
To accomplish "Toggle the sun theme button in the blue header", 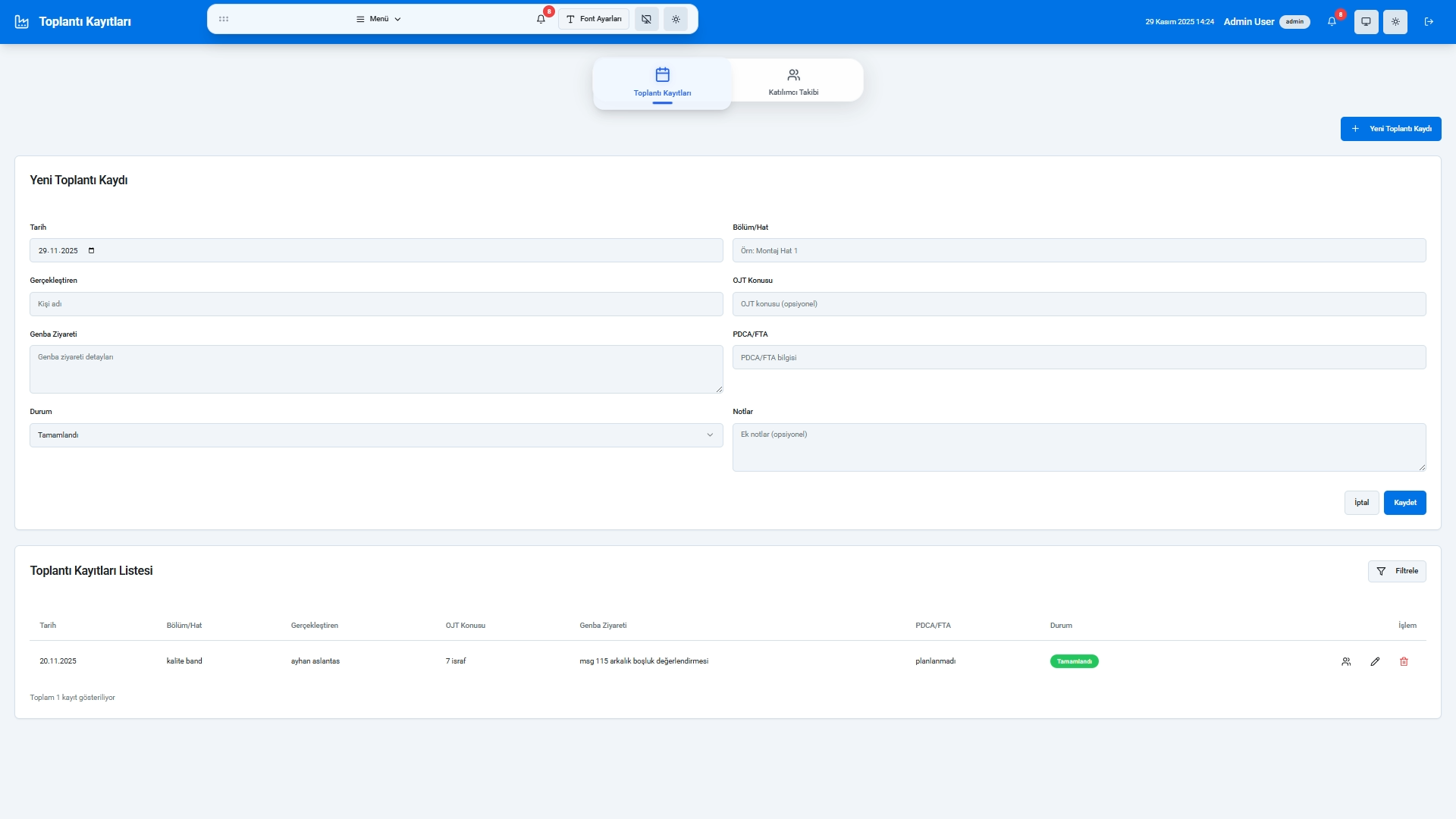I will tap(1395, 21).
